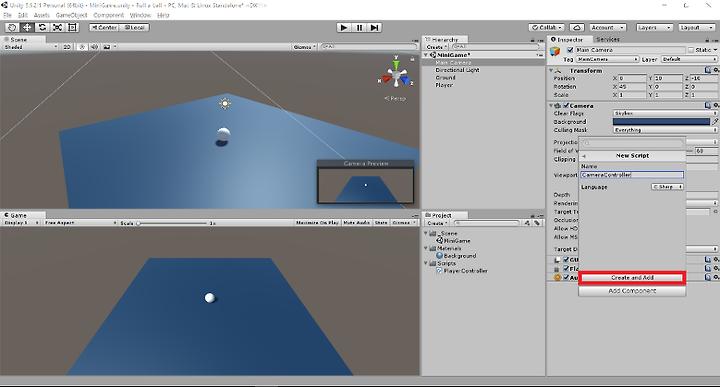Select the Scale tool
The image size is (720, 387).
(57, 28)
